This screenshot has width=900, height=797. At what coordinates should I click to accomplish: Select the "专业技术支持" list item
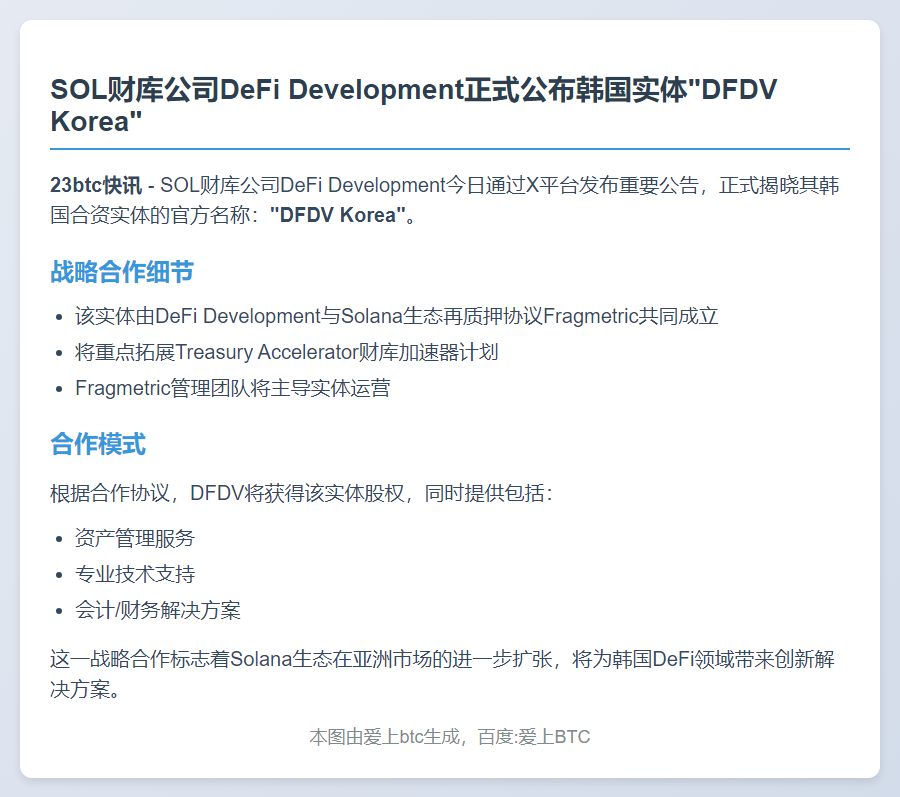tap(133, 574)
